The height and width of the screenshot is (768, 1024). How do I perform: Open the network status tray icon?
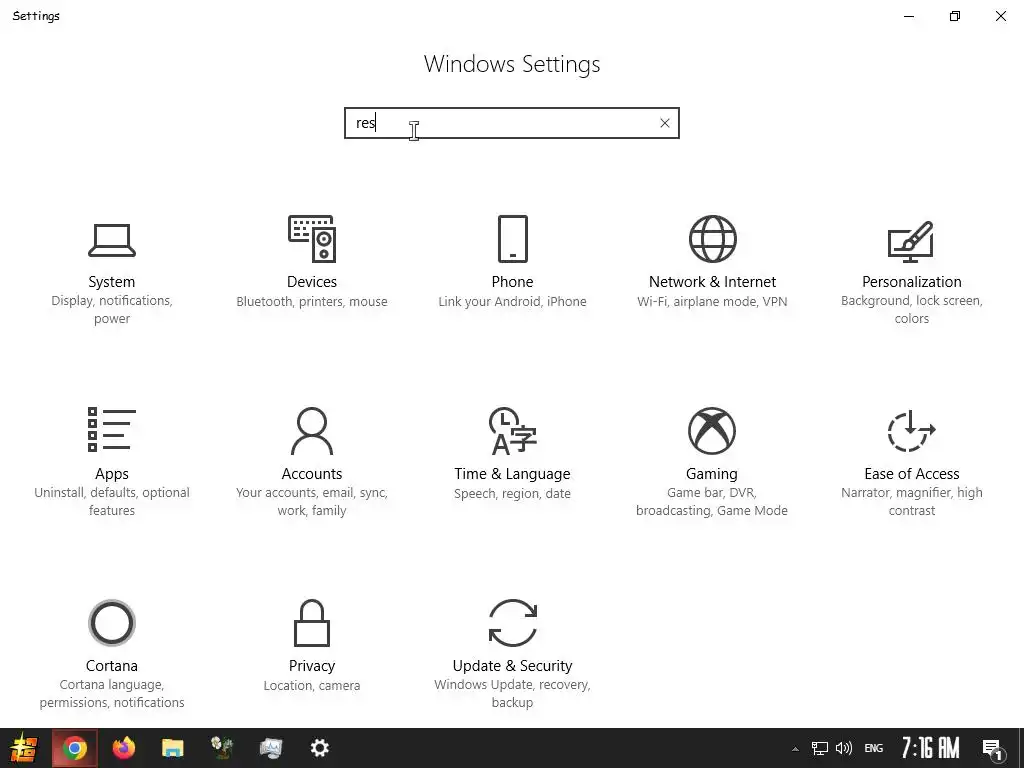pyautogui.click(x=820, y=748)
